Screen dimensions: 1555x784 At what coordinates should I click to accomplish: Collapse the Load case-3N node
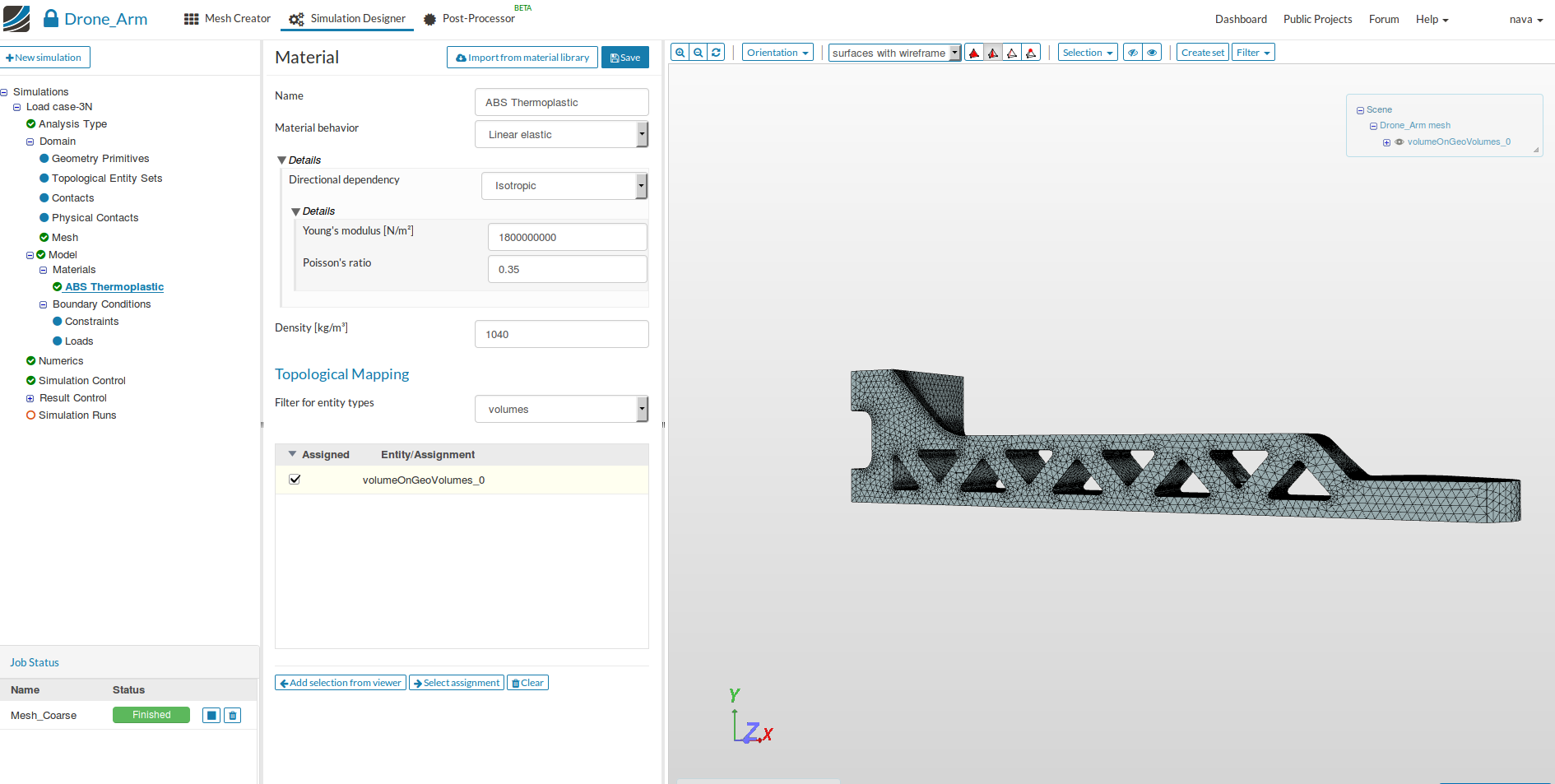tap(16, 107)
